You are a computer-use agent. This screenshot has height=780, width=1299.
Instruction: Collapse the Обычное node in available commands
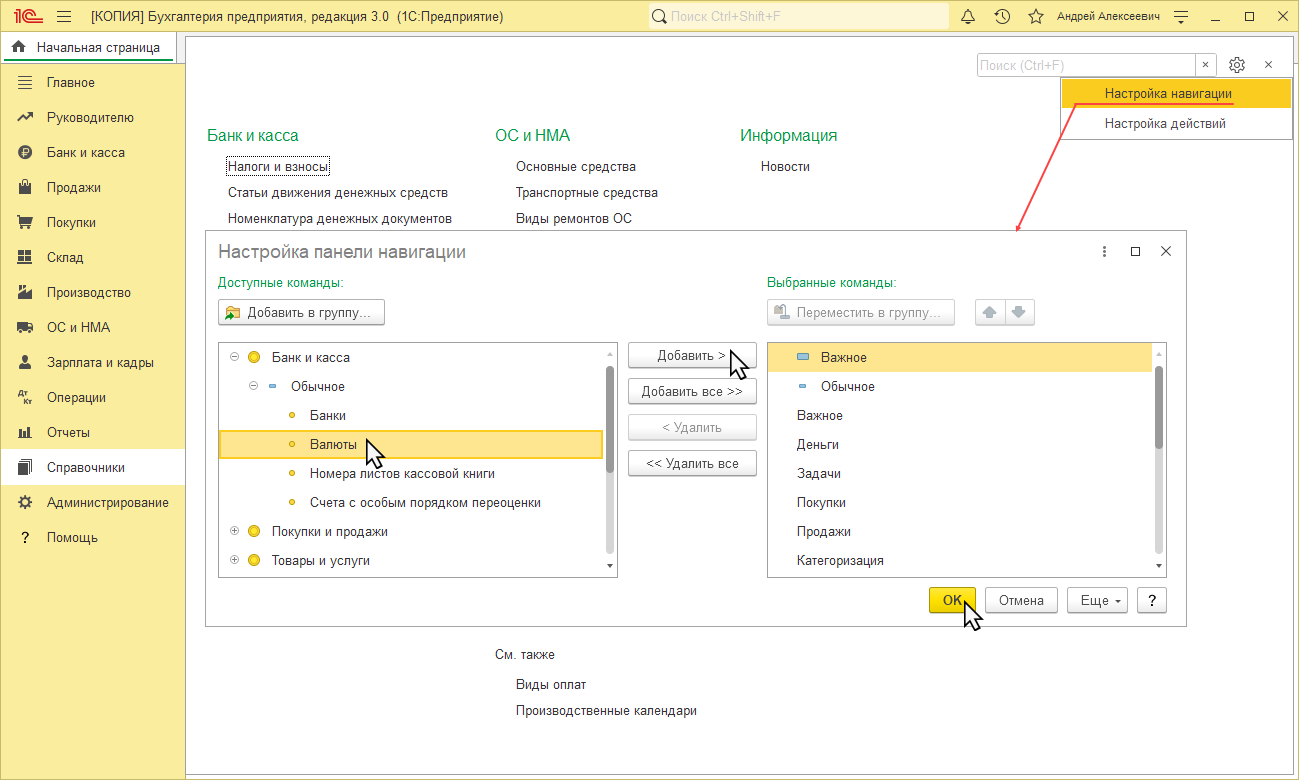(x=253, y=386)
